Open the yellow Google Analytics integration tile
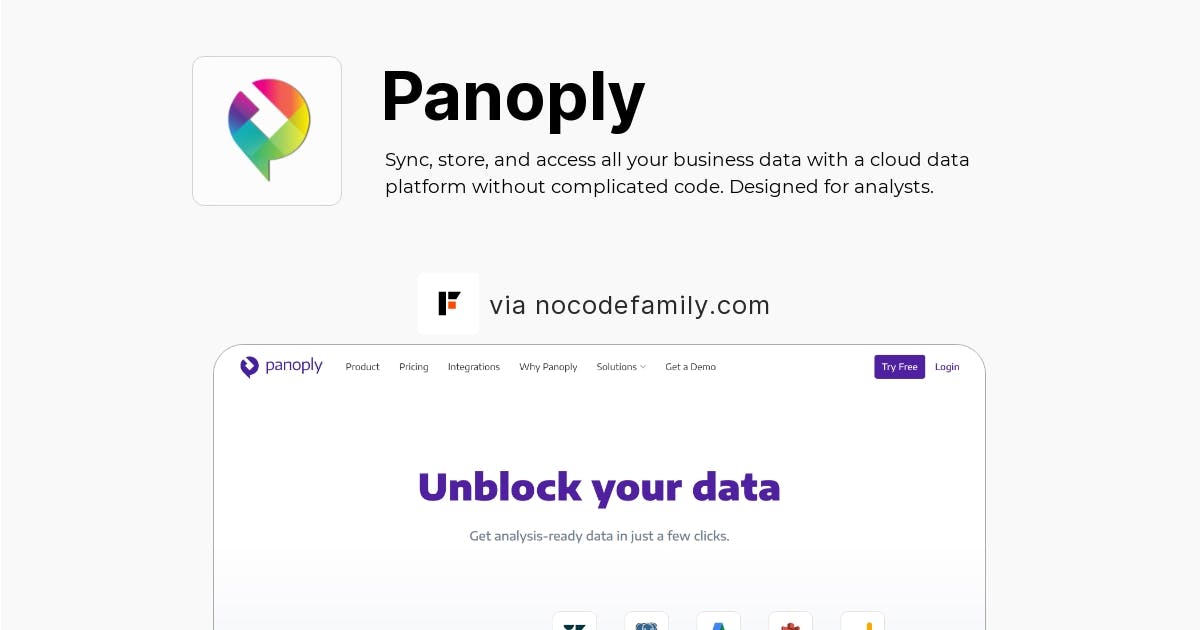This screenshot has height=630, width=1200. point(863,621)
